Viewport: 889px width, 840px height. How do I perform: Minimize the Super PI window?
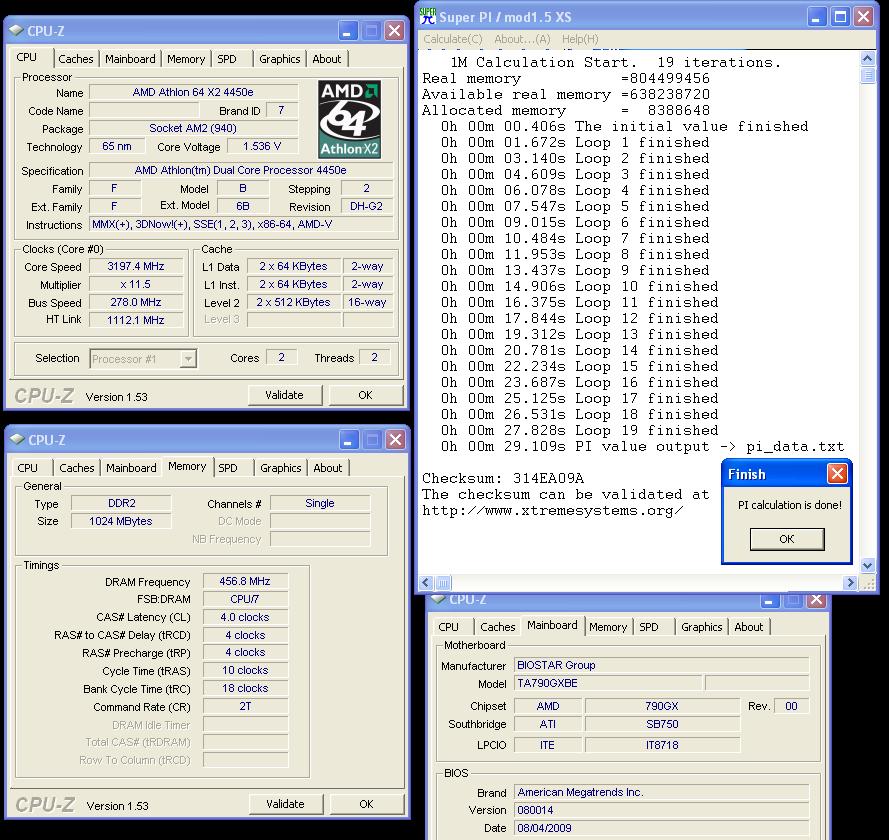click(x=816, y=17)
